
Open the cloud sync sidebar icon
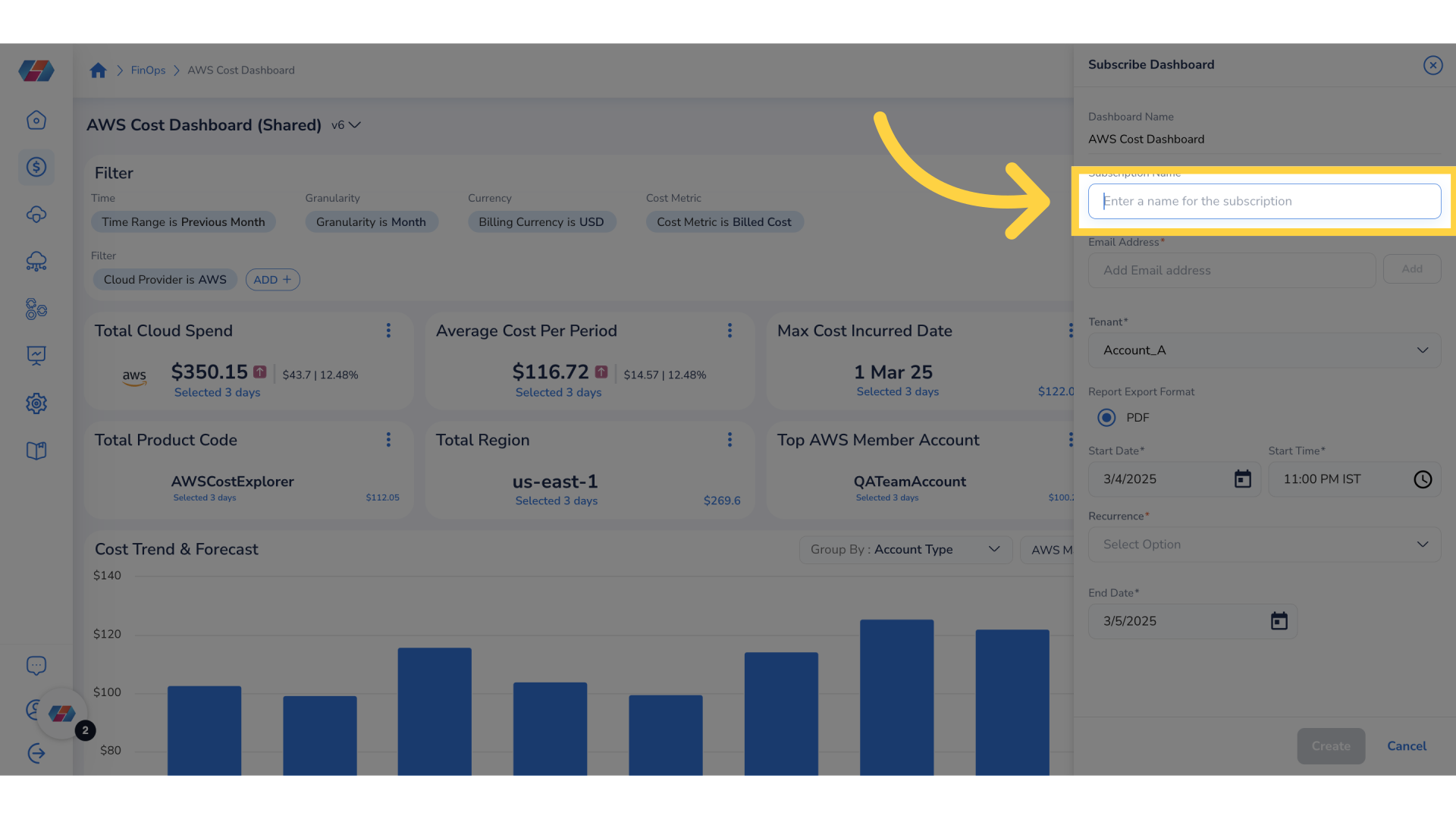tap(36, 215)
